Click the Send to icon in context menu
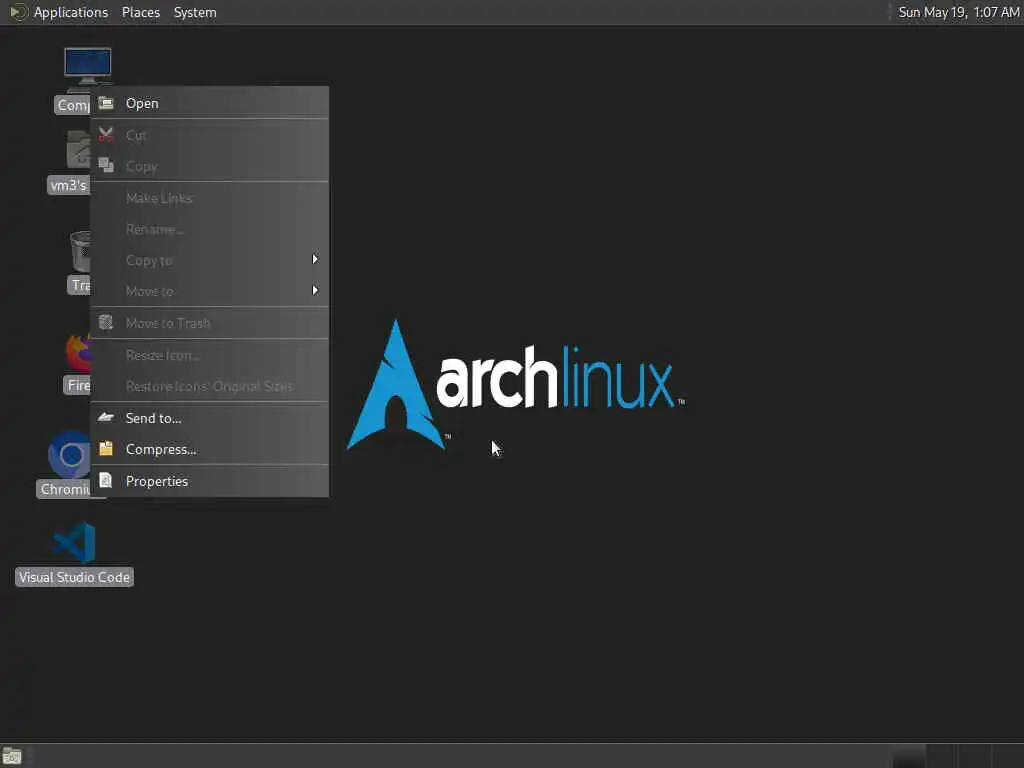The image size is (1024, 768). [x=106, y=417]
